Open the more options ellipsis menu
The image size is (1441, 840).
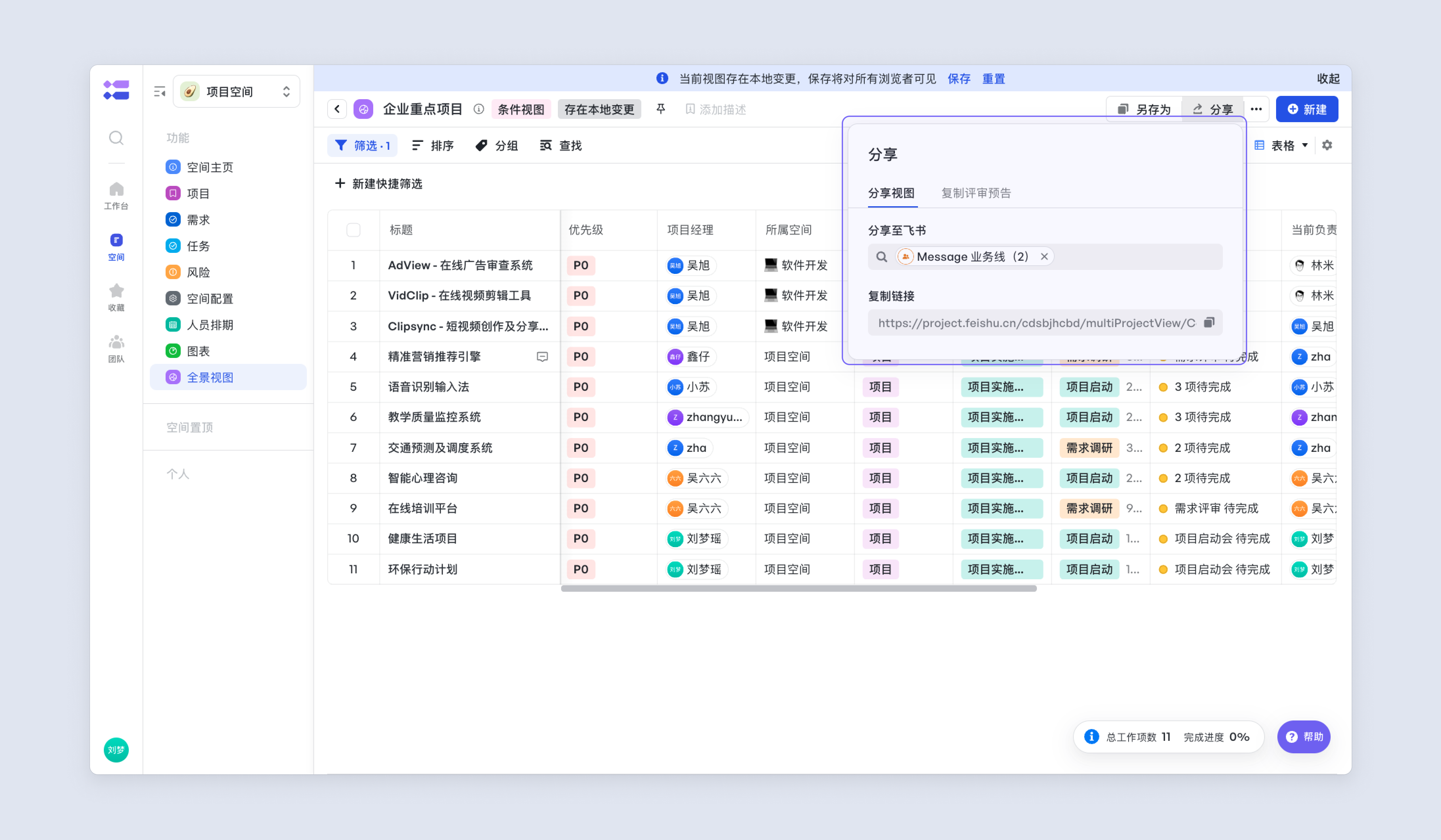click(1256, 109)
